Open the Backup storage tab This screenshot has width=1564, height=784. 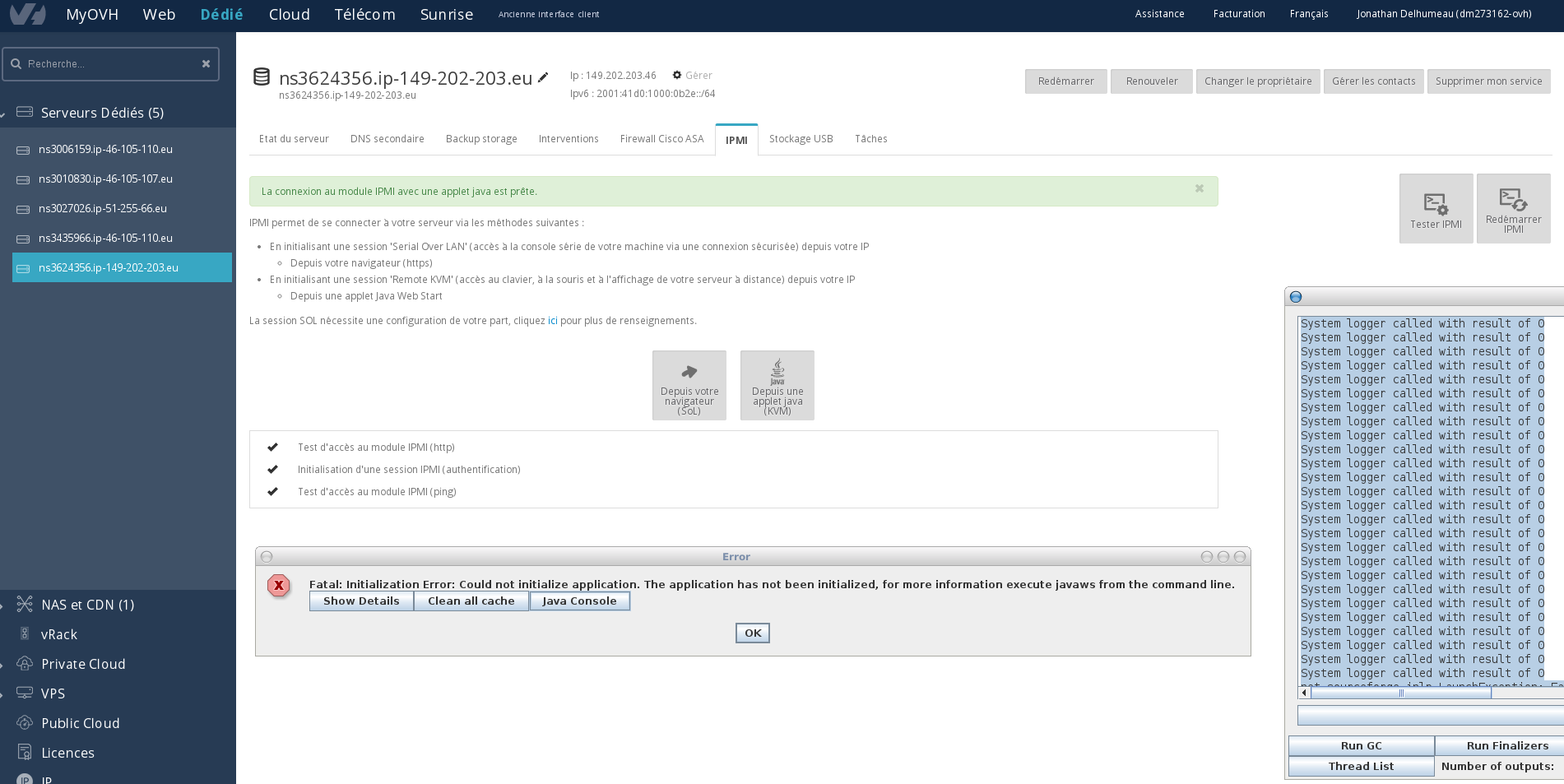click(481, 139)
